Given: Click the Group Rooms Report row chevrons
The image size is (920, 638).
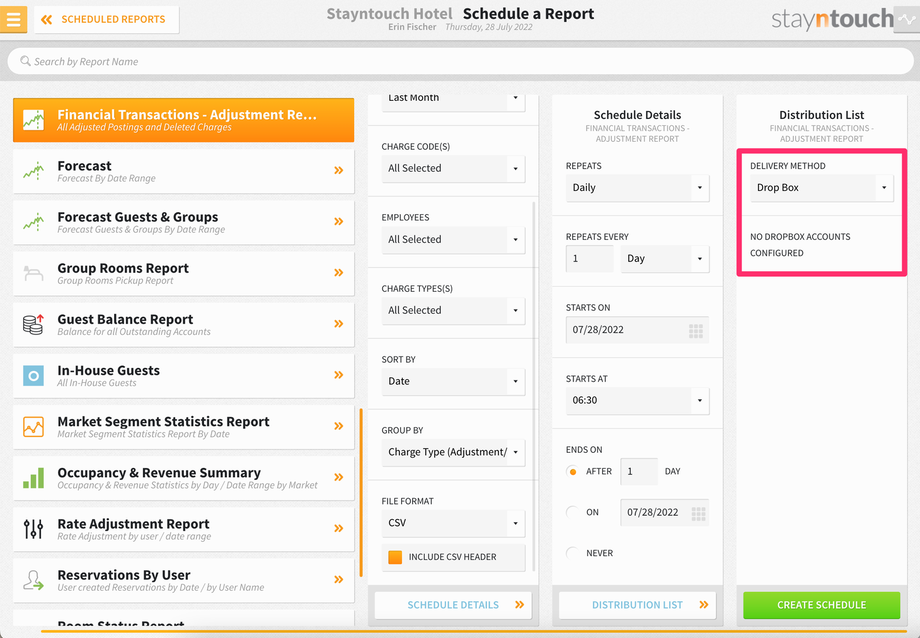Looking at the screenshot, I should (x=339, y=272).
